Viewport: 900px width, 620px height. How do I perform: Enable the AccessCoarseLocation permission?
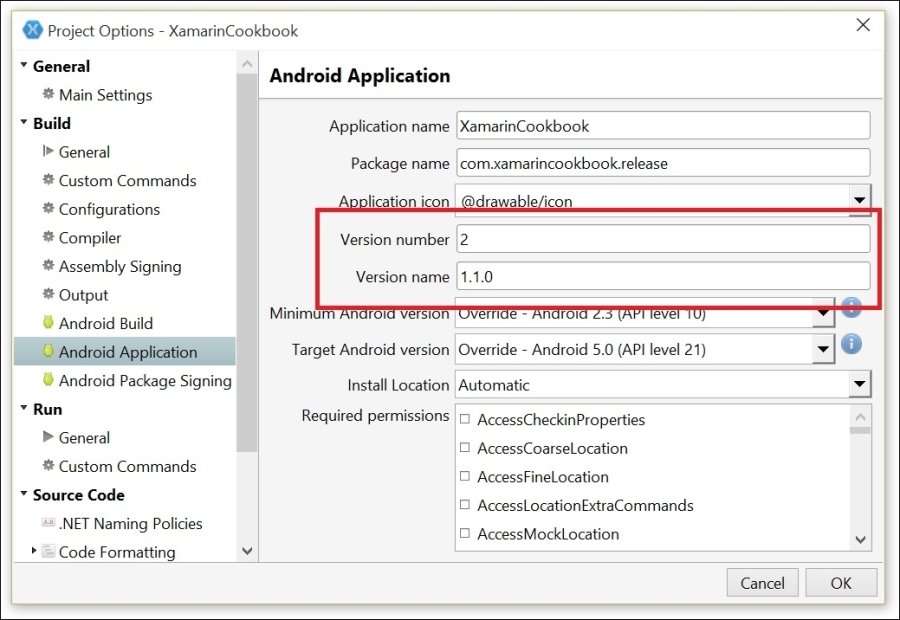[x=465, y=448]
